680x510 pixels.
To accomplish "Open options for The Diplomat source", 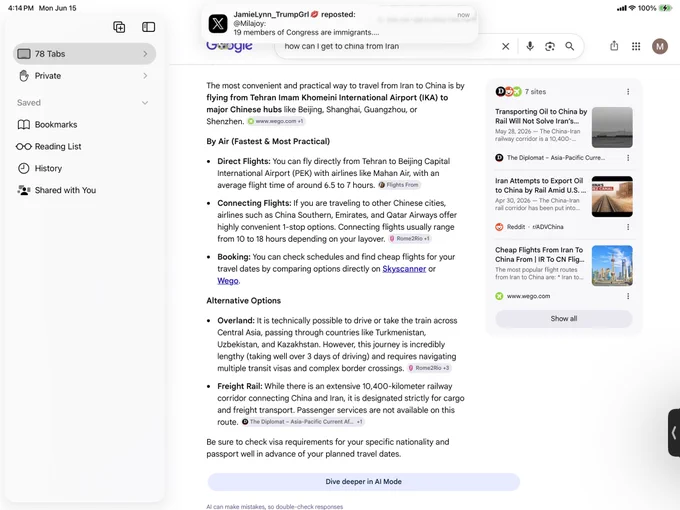I will click(x=628, y=158).
